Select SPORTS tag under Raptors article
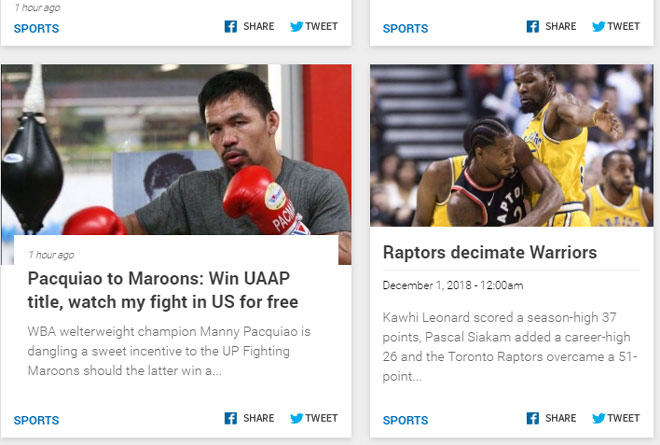The height and width of the screenshot is (445, 660). [x=405, y=420]
